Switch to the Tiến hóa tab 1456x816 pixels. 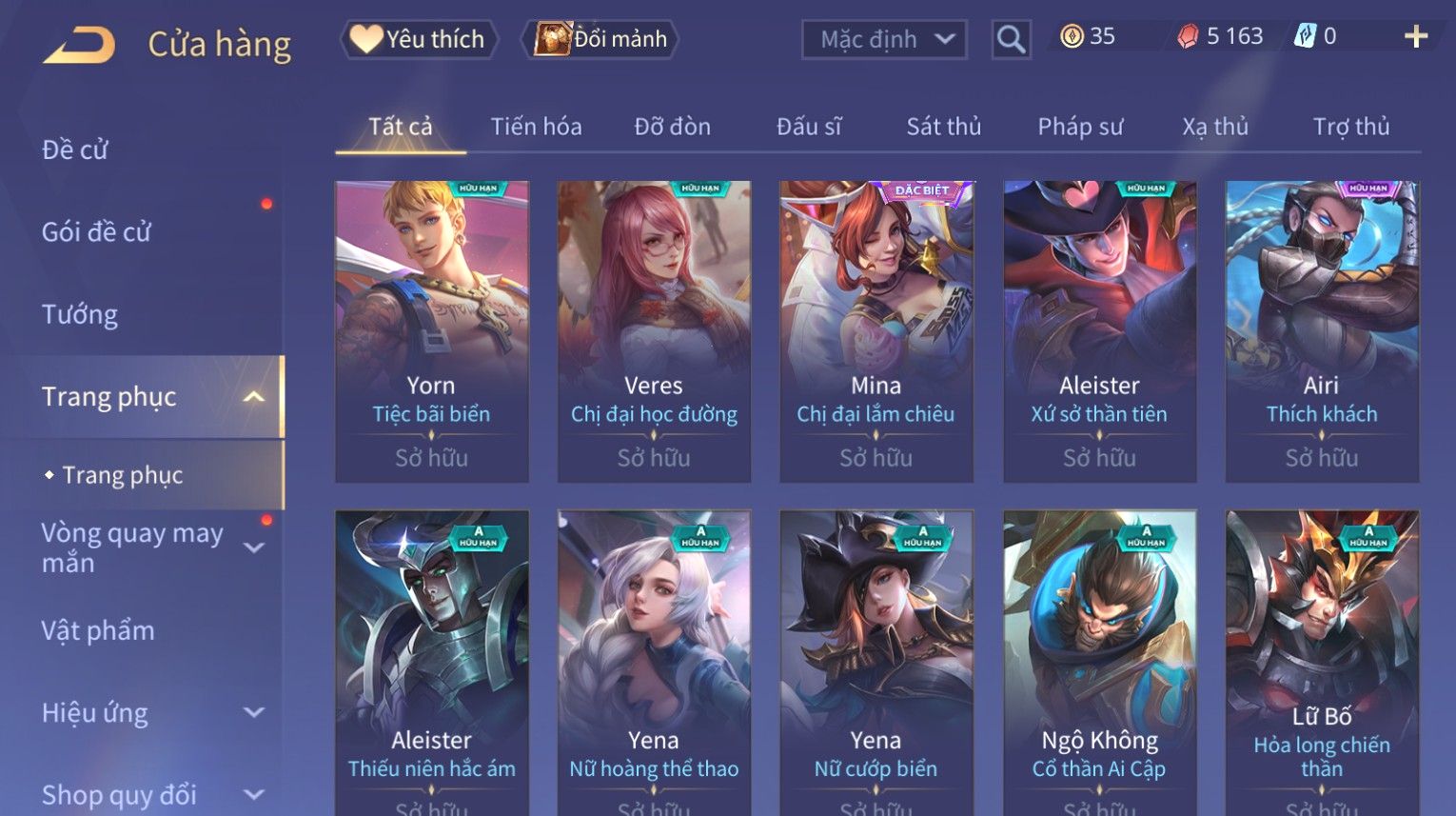(536, 127)
